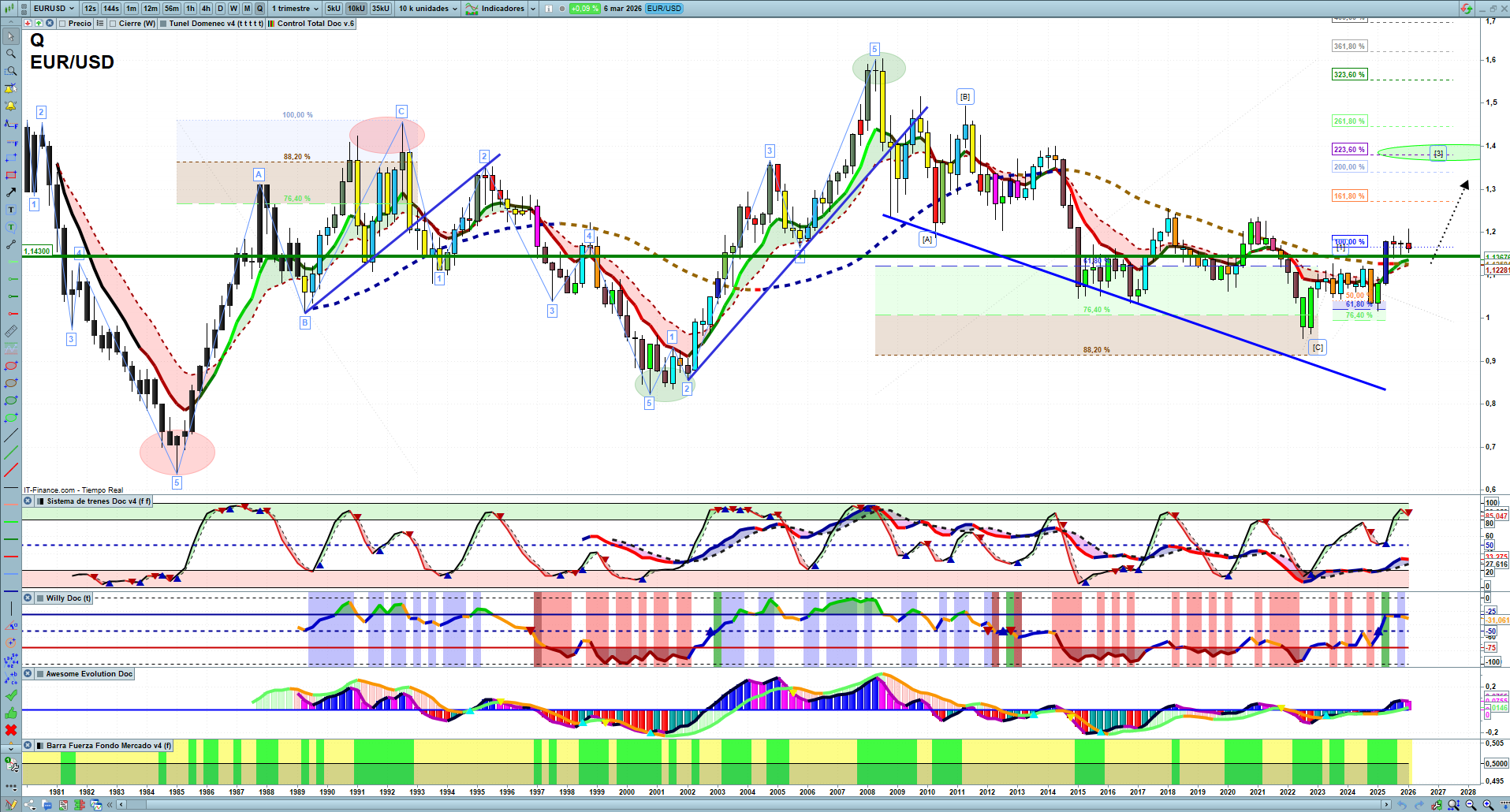Click the 10kU history button

tap(356, 9)
